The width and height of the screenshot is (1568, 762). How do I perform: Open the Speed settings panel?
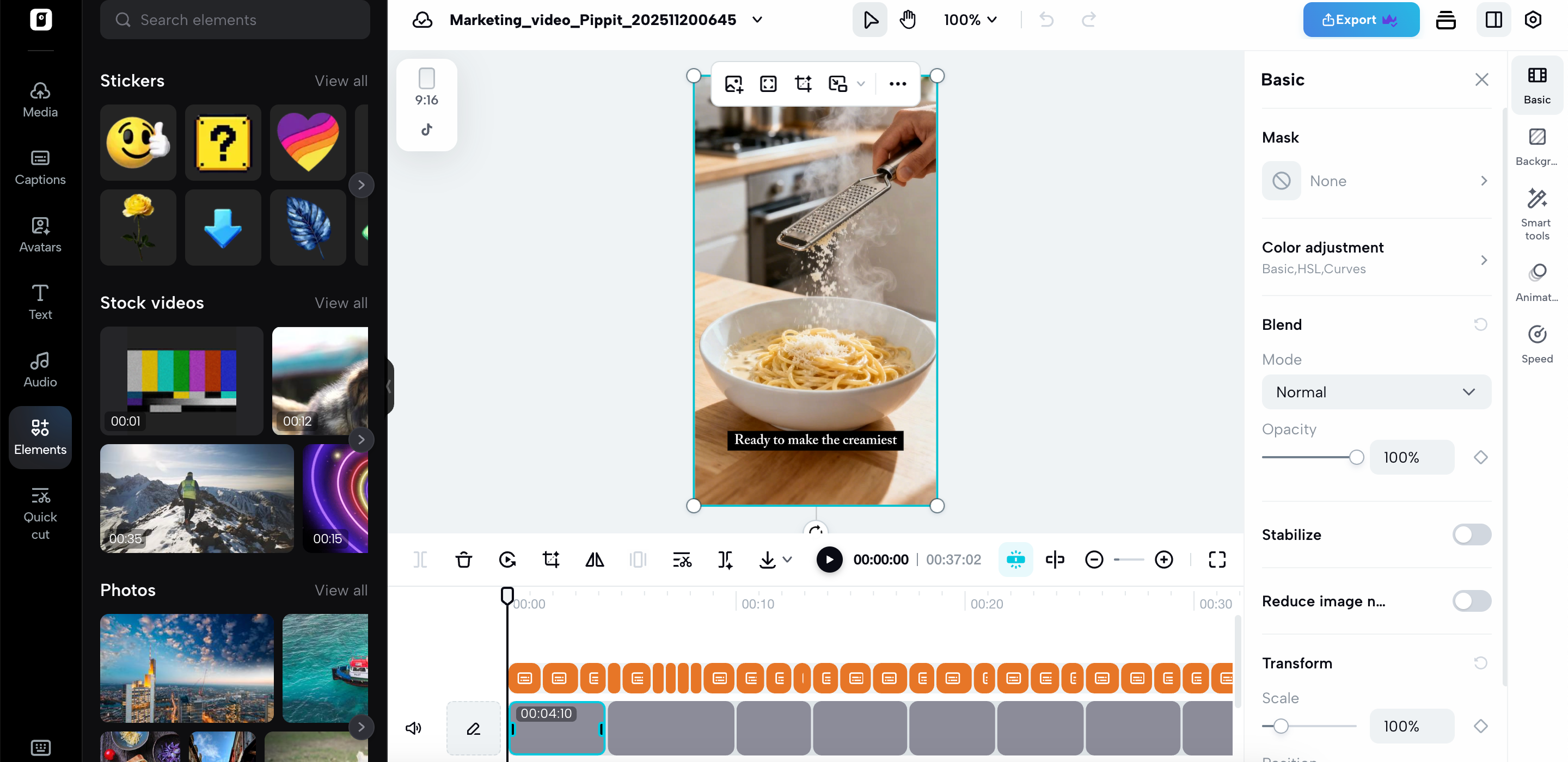[x=1536, y=344]
